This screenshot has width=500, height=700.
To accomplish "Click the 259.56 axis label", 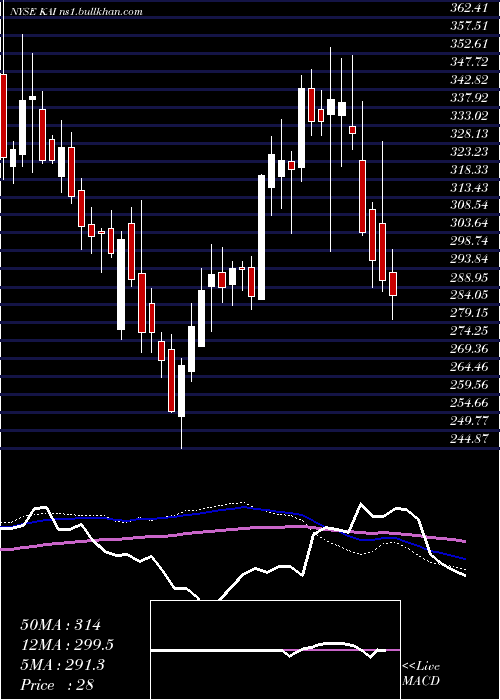I will [468, 385].
